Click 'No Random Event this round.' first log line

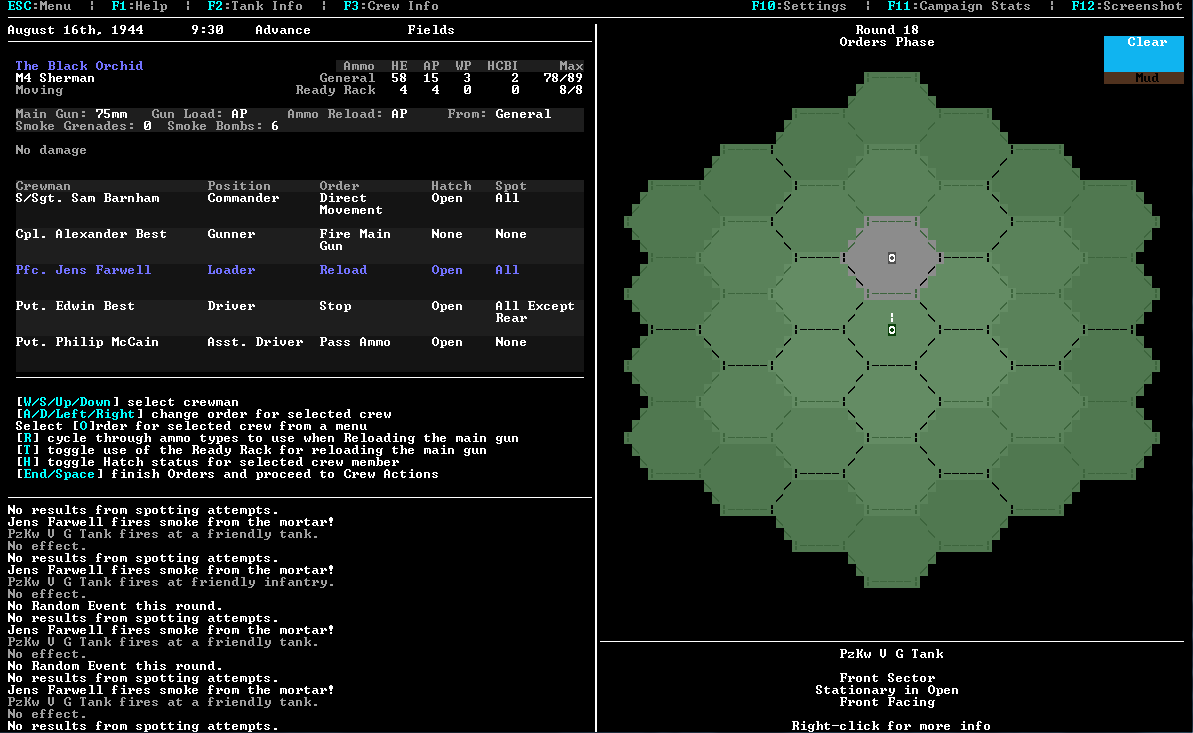(115, 606)
